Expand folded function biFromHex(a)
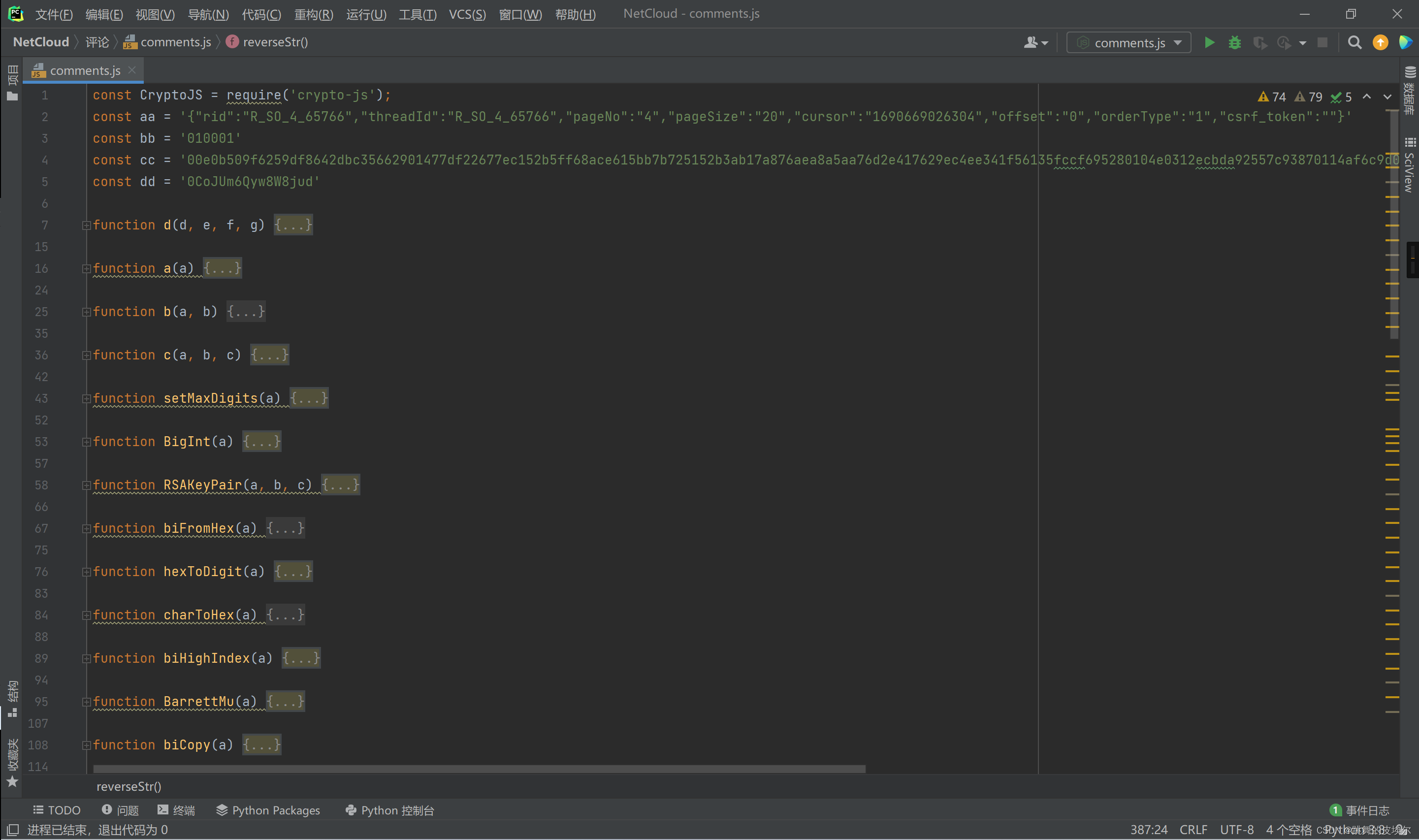Image resolution: width=1419 pixels, height=840 pixels. (87, 529)
